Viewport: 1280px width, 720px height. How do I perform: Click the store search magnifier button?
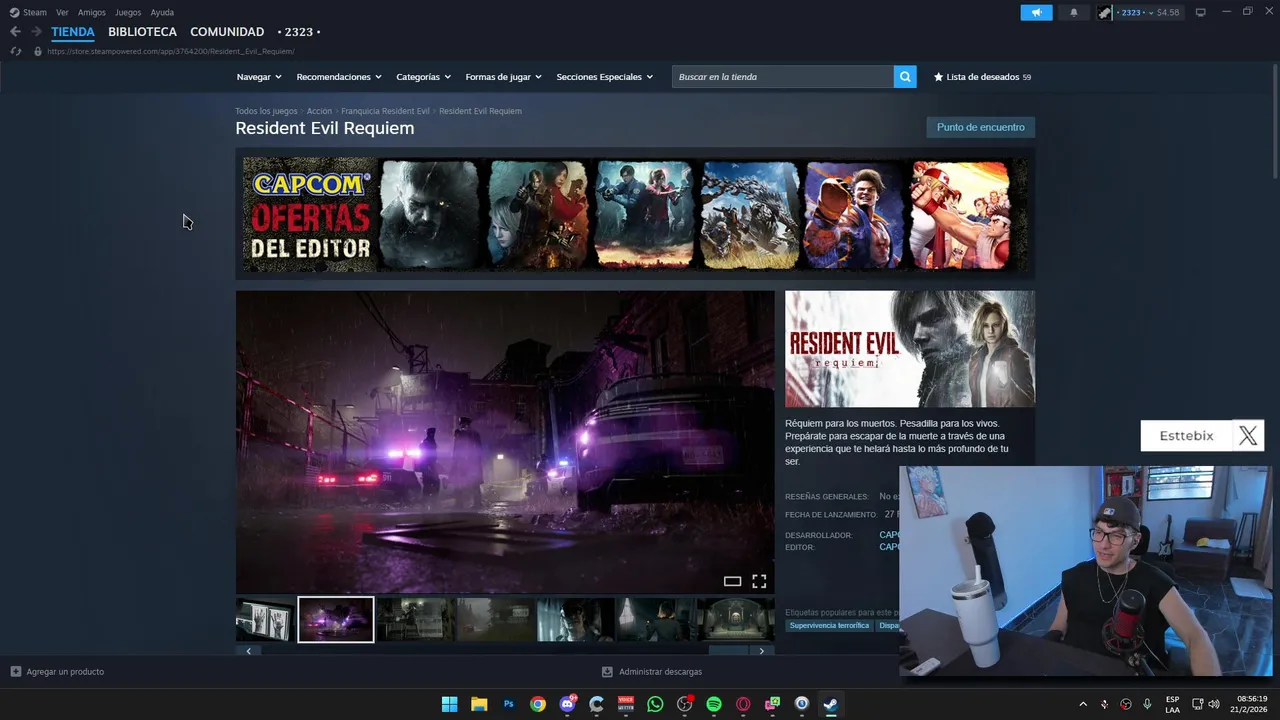tap(905, 77)
